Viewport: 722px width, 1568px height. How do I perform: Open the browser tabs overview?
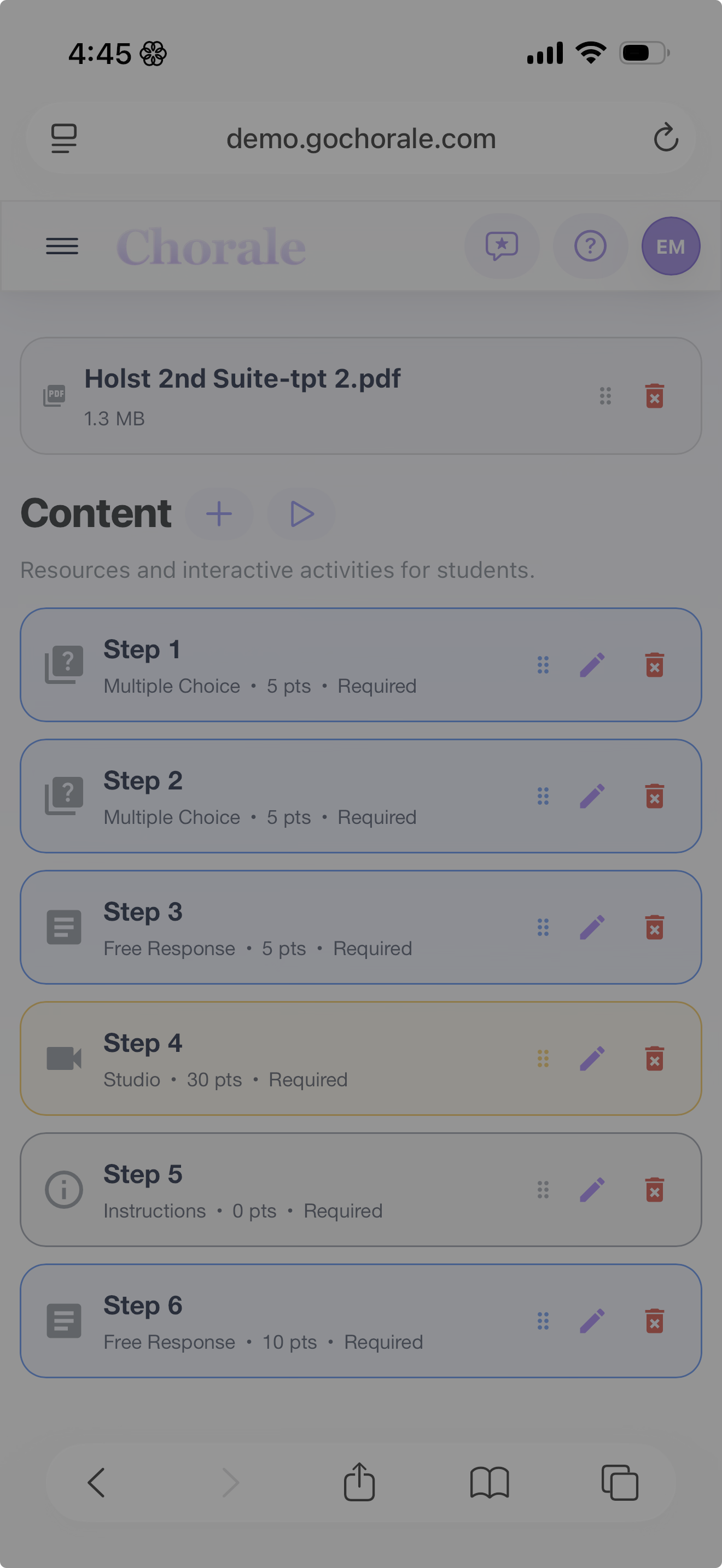click(619, 1482)
